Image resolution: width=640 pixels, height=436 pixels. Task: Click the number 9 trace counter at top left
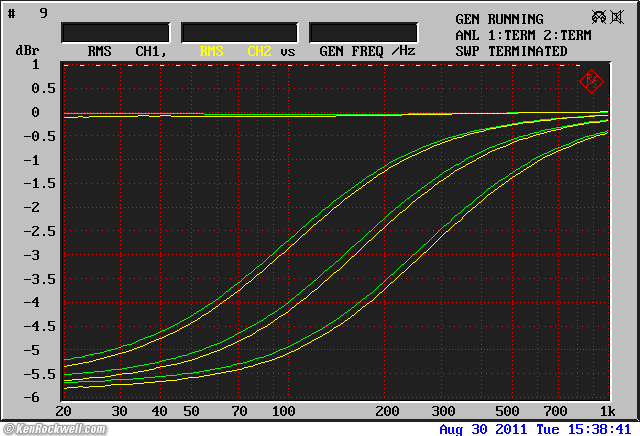tap(43, 13)
